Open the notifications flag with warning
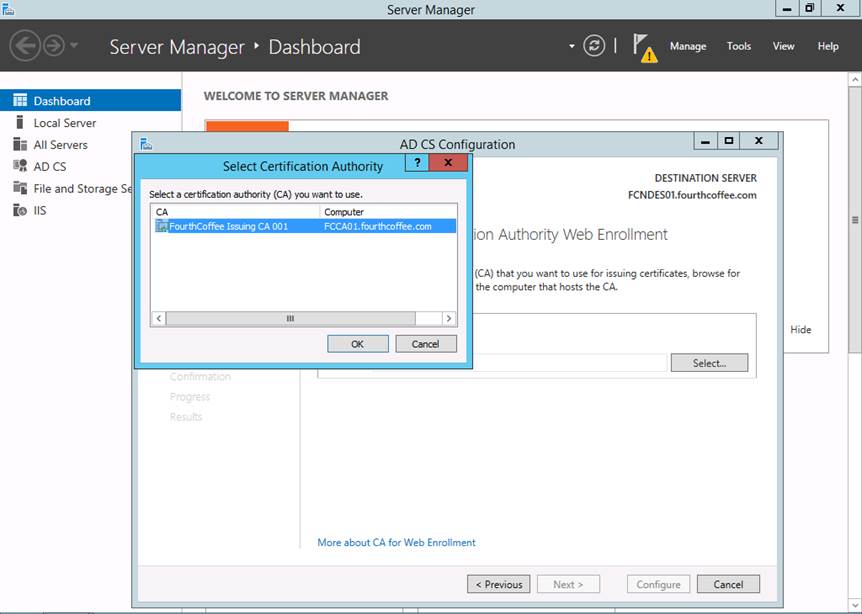862x614 pixels. pos(645,47)
